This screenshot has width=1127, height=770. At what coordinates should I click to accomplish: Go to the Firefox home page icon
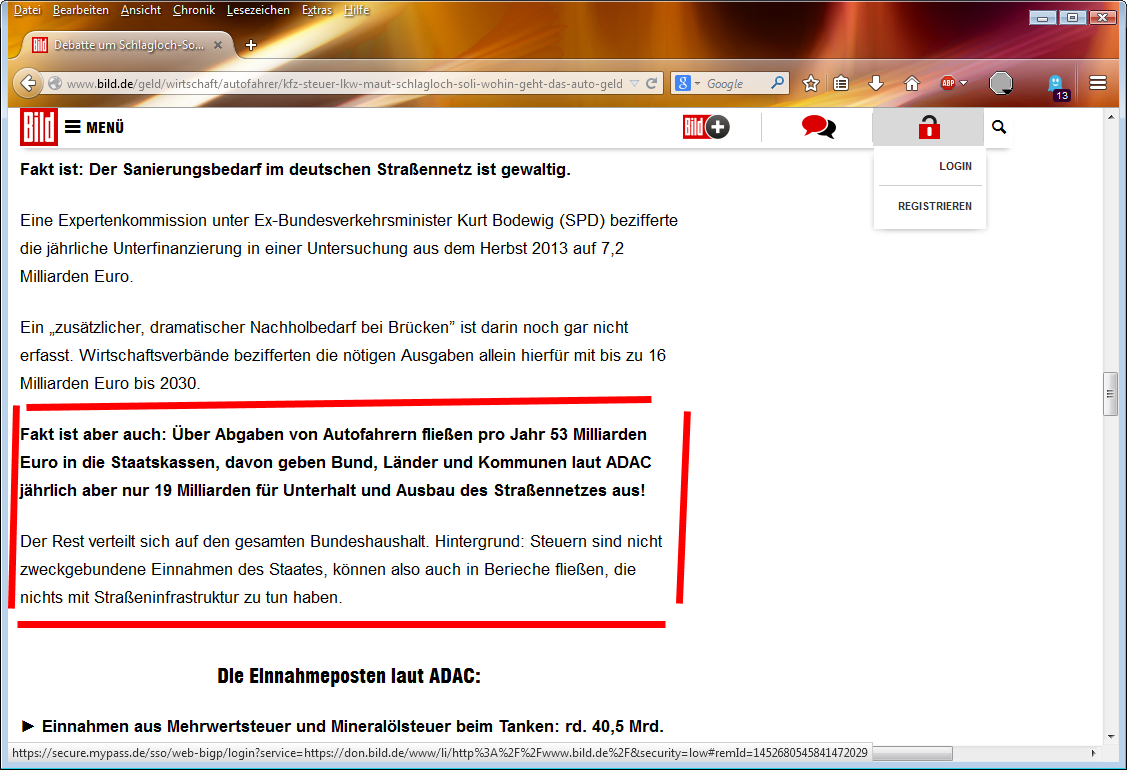click(x=911, y=84)
